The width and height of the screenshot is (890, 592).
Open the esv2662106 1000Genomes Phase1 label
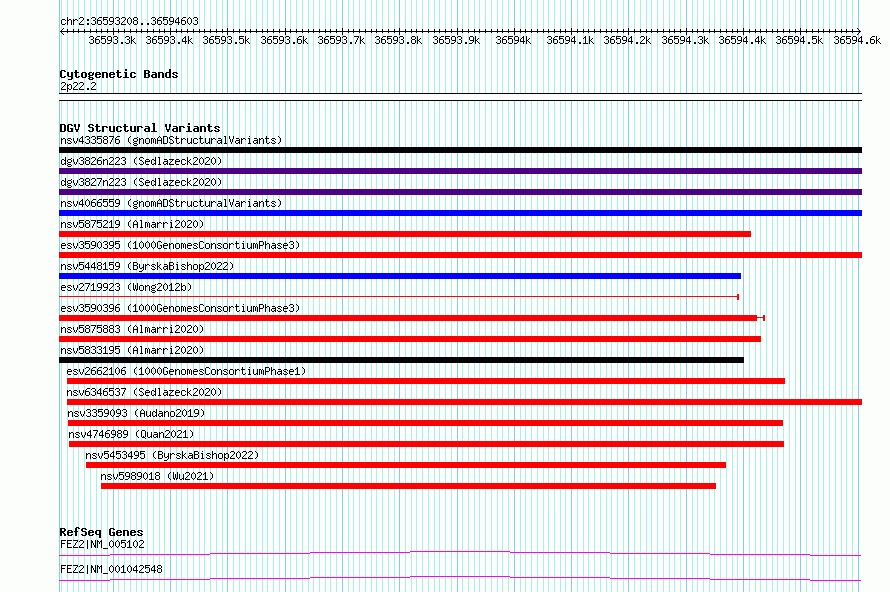point(186,371)
